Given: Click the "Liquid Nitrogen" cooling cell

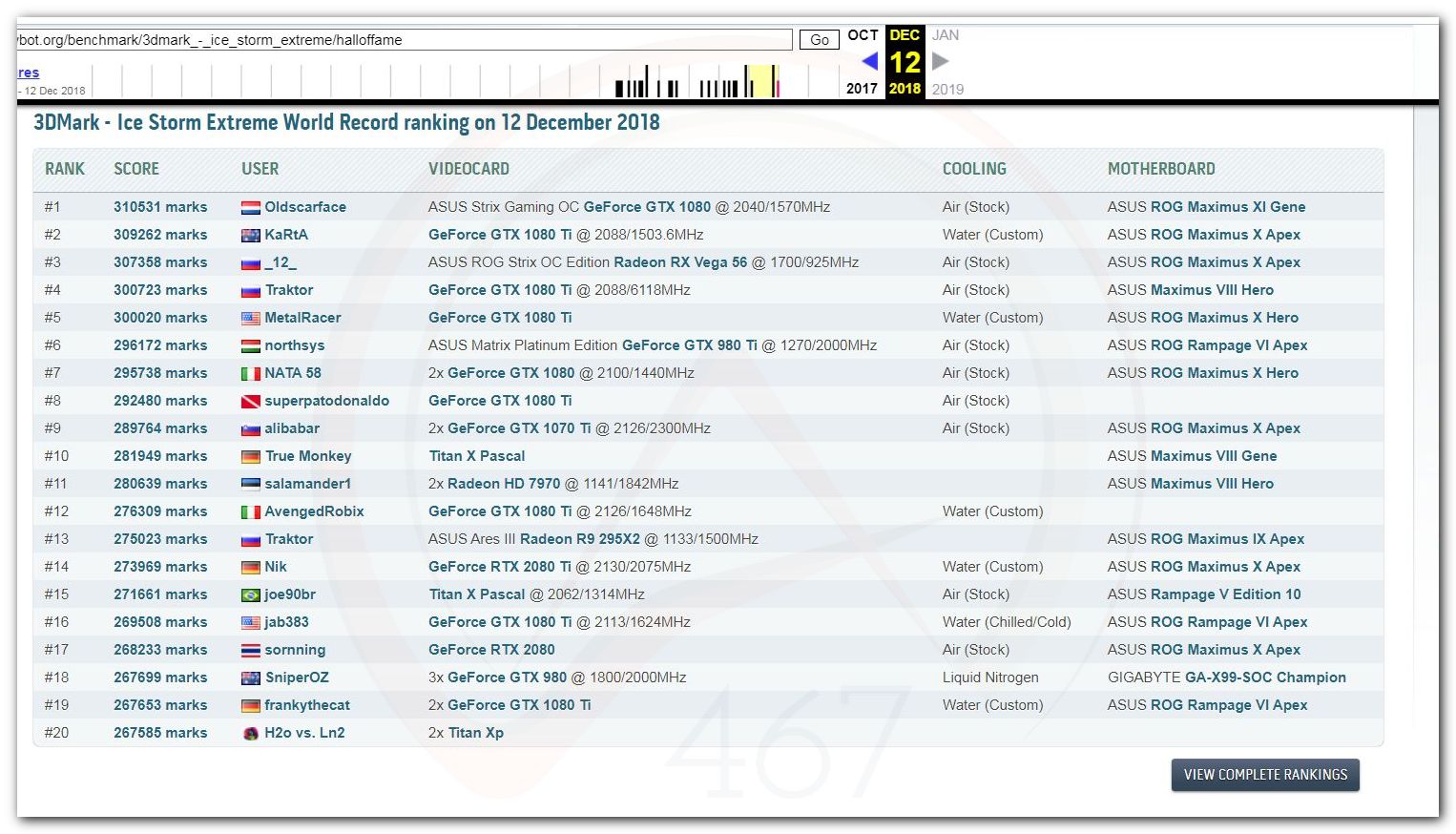Looking at the screenshot, I should (990, 678).
